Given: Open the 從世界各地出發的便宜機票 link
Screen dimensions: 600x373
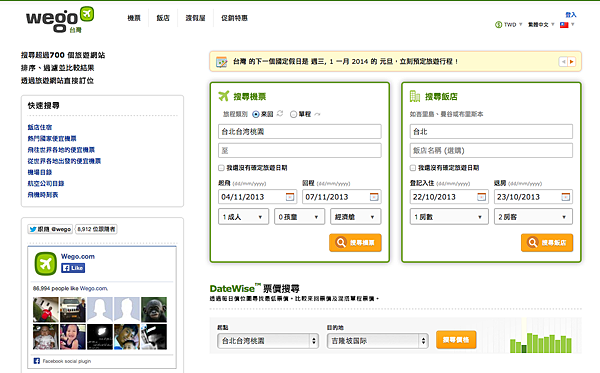Looking at the screenshot, I should click(x=64, y=161).
